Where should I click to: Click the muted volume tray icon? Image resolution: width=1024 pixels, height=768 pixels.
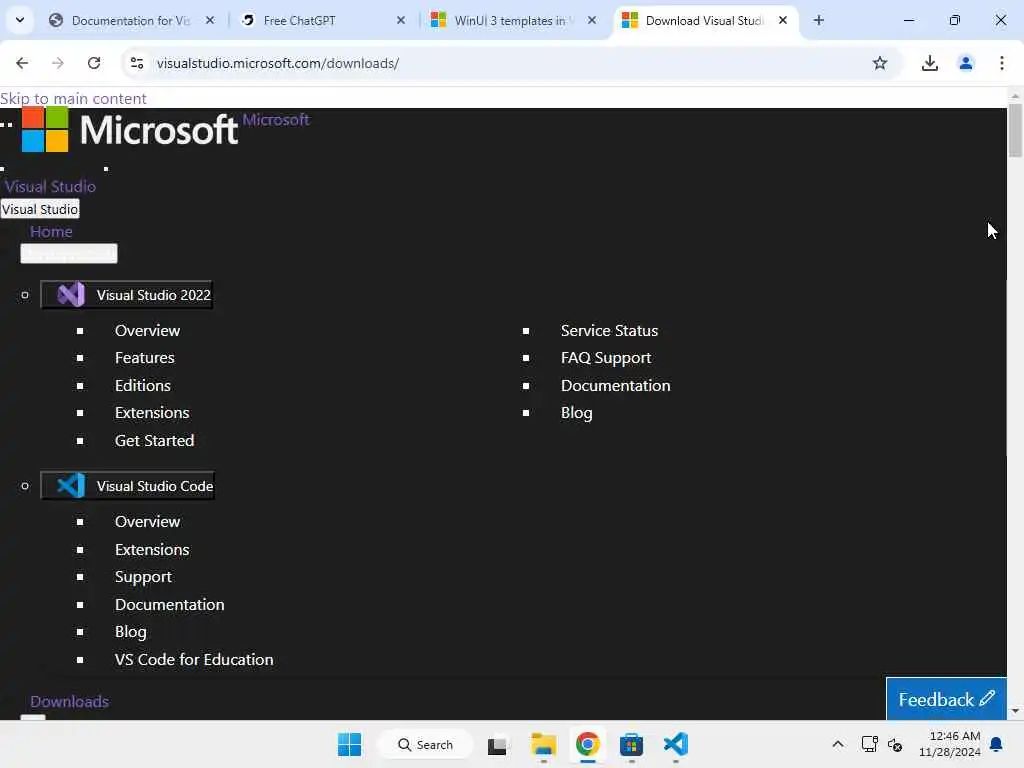pos(895,744)
